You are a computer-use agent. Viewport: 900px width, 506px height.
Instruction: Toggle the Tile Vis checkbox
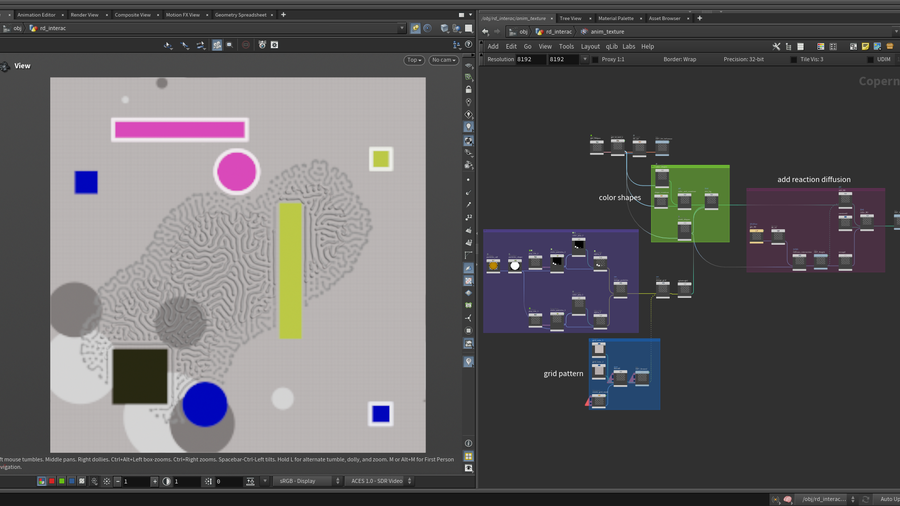[x=794, y=60]
